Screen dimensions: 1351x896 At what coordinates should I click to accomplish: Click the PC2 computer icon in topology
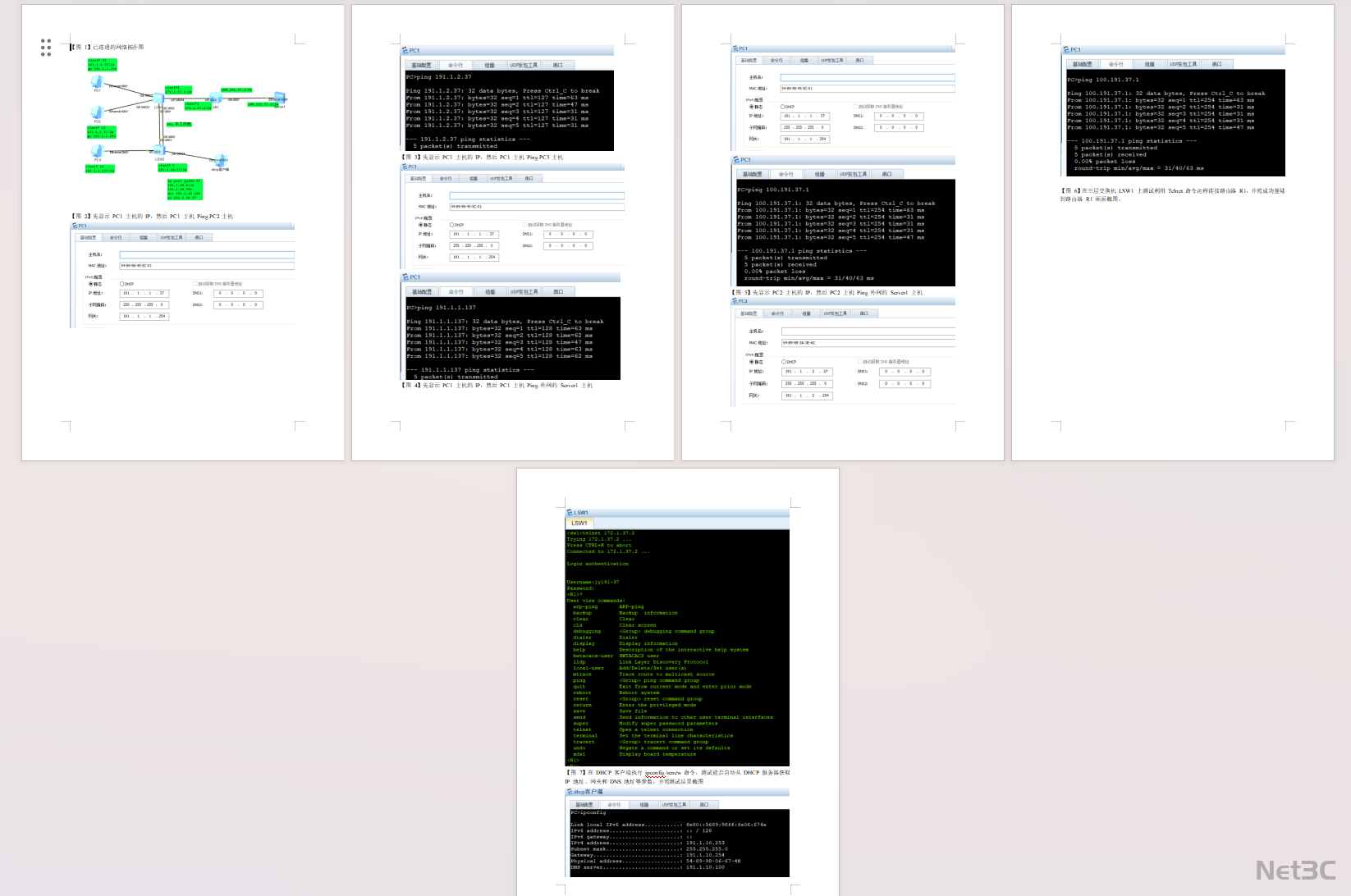tap(97, 112)
